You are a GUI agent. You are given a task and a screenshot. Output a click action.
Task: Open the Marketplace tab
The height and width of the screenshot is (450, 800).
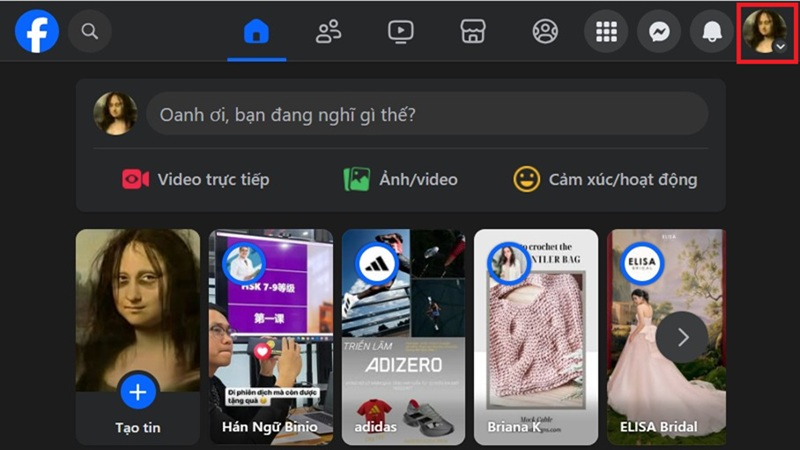pos(473,32)
